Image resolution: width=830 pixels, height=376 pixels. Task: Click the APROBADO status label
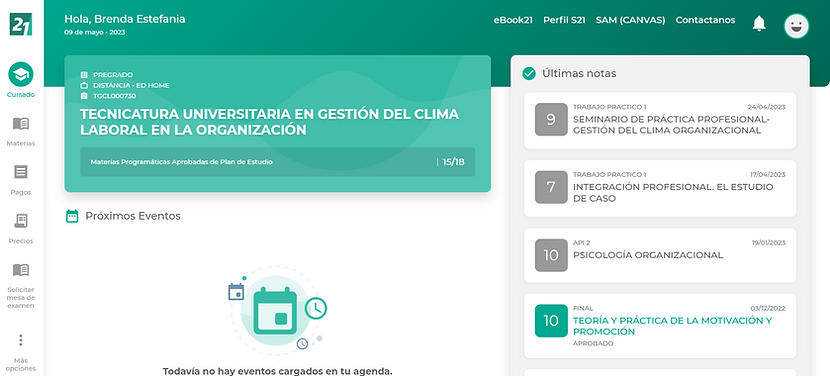pyautogui.click(x=593, y=344)
